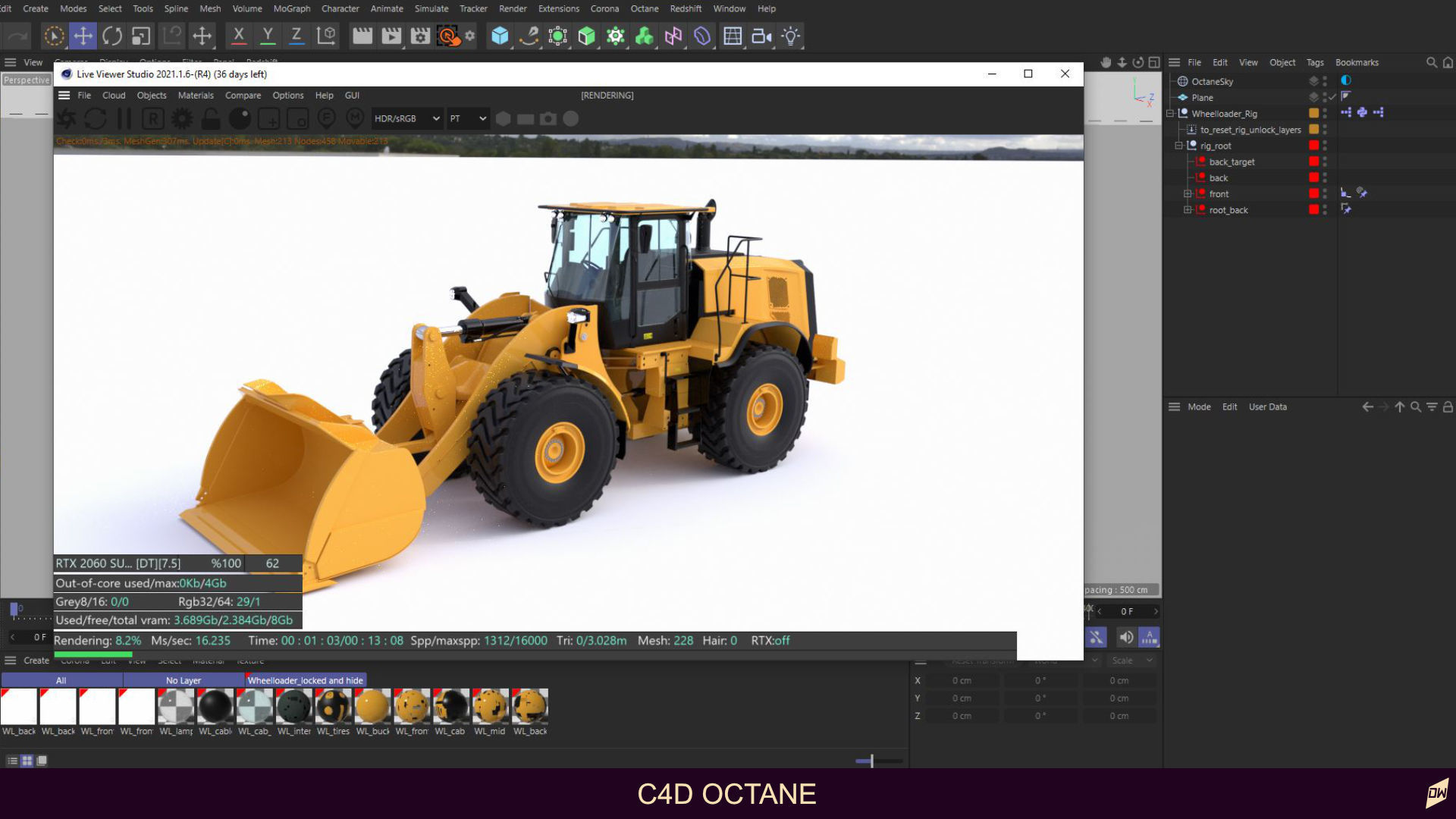Open Live Viewer Compare menu
1456x819 pixels.
tap(243, 96)
